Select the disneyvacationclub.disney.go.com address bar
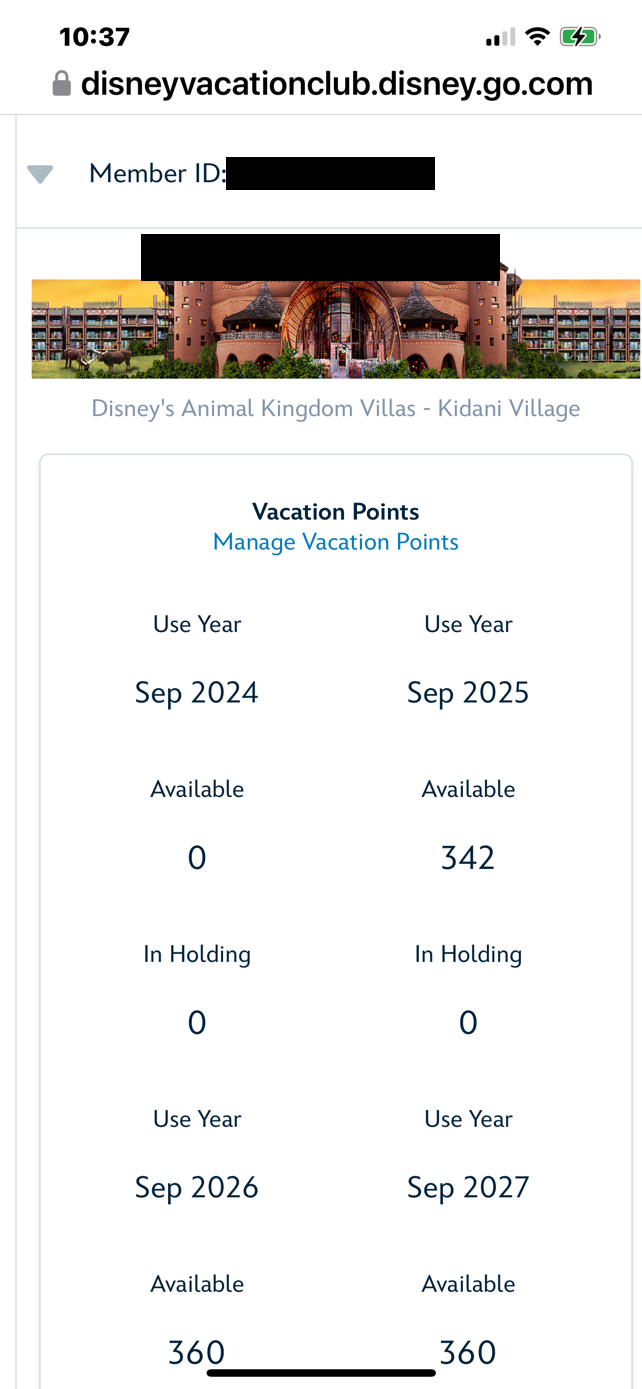This screenshot has height=1389, width=642. [x=336, y=83]
